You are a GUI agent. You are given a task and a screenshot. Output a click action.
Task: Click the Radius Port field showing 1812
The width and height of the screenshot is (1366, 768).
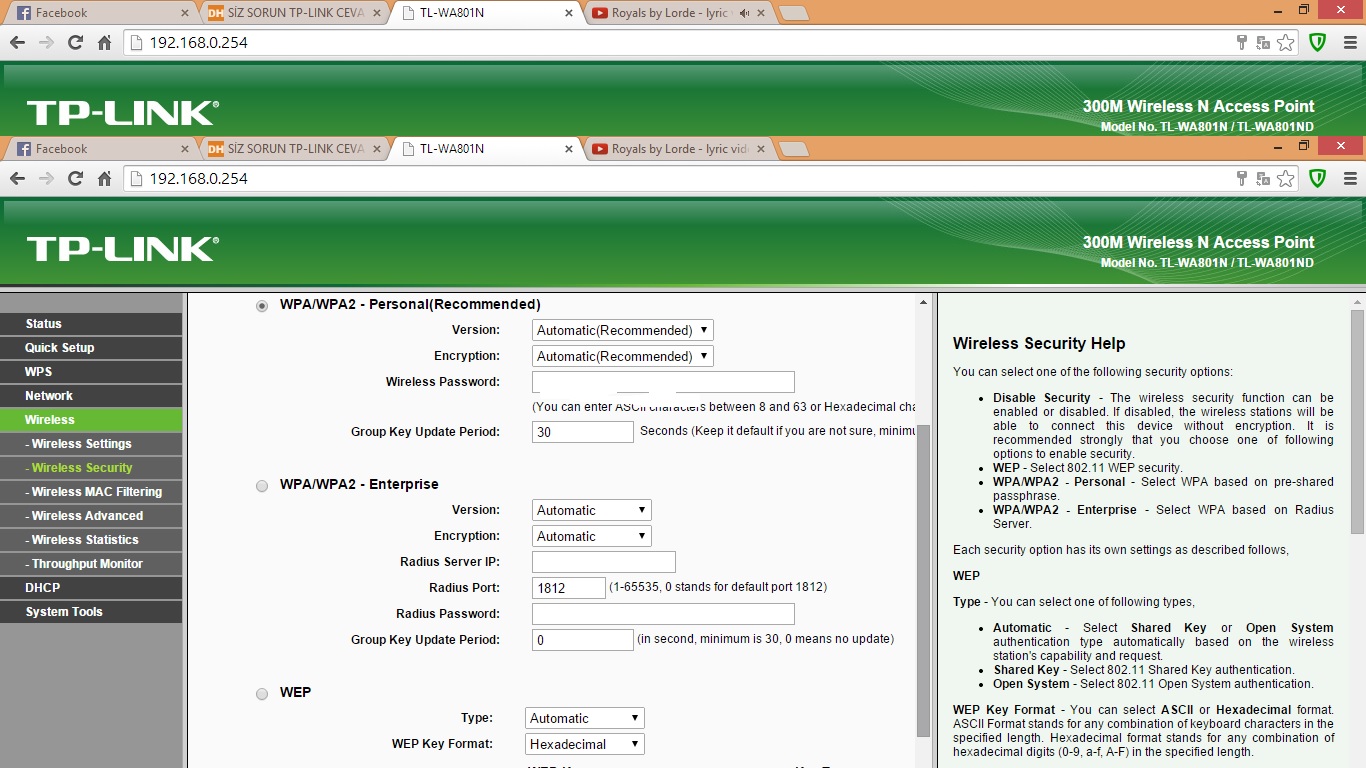click(x=569, y=588)
